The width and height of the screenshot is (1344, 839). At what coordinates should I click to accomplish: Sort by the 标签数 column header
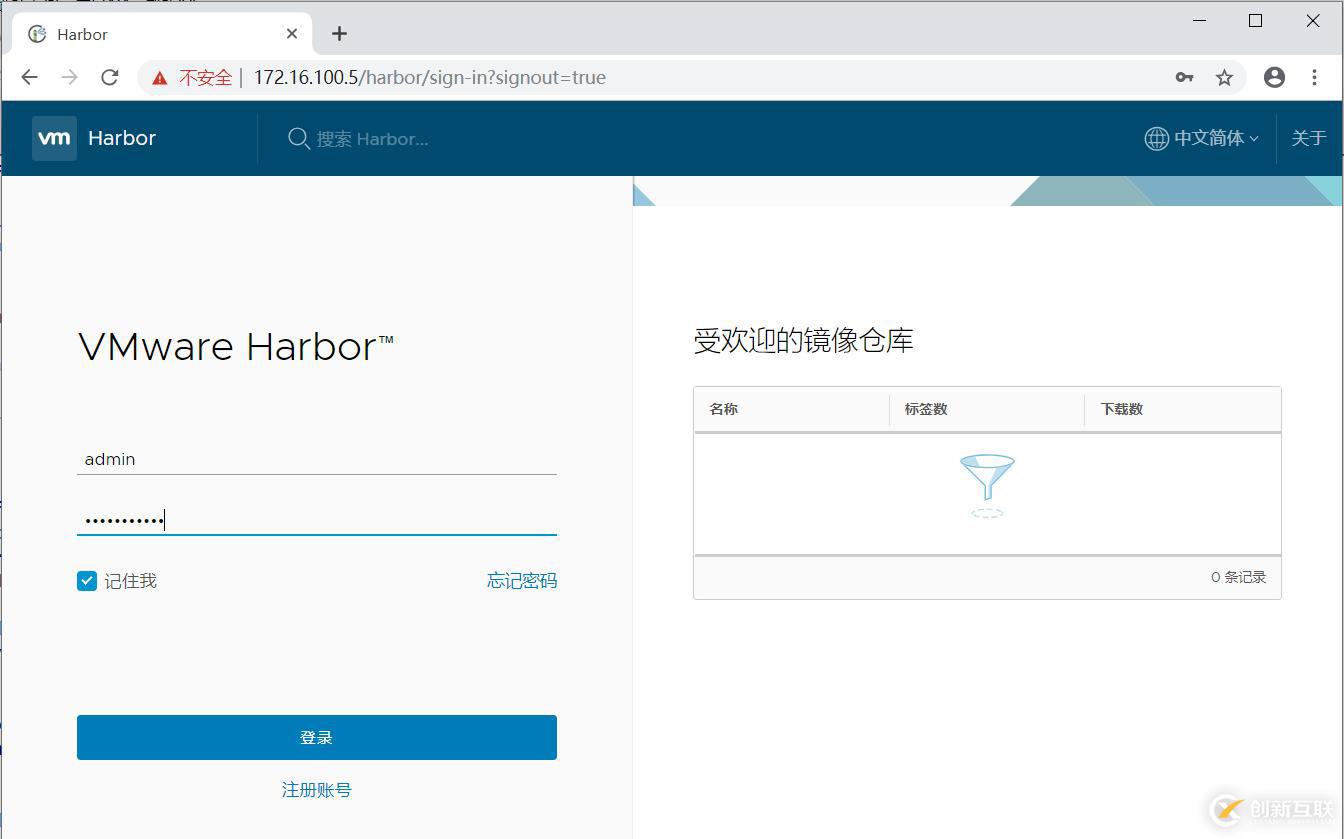(x=926, y=409)
